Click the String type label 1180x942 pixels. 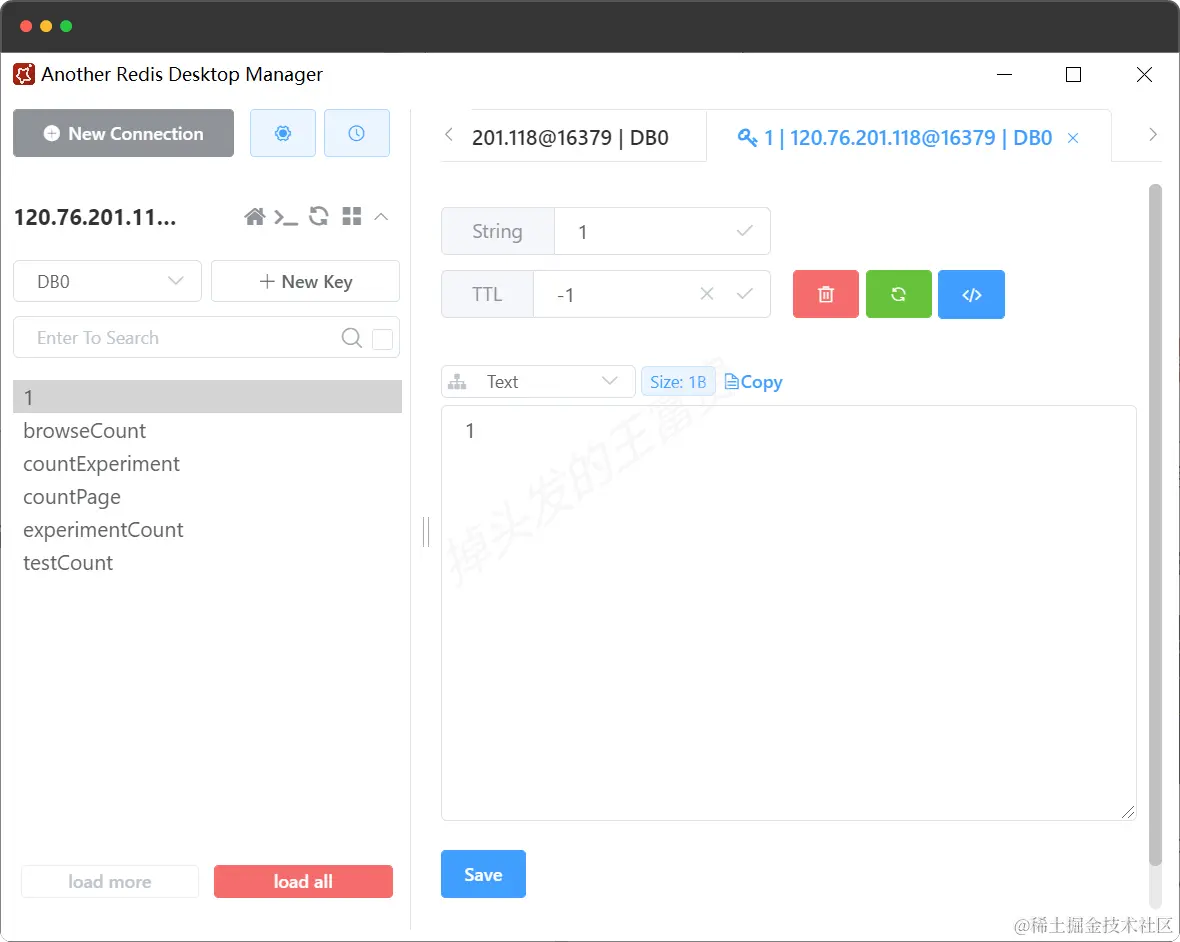click(497, 231)
